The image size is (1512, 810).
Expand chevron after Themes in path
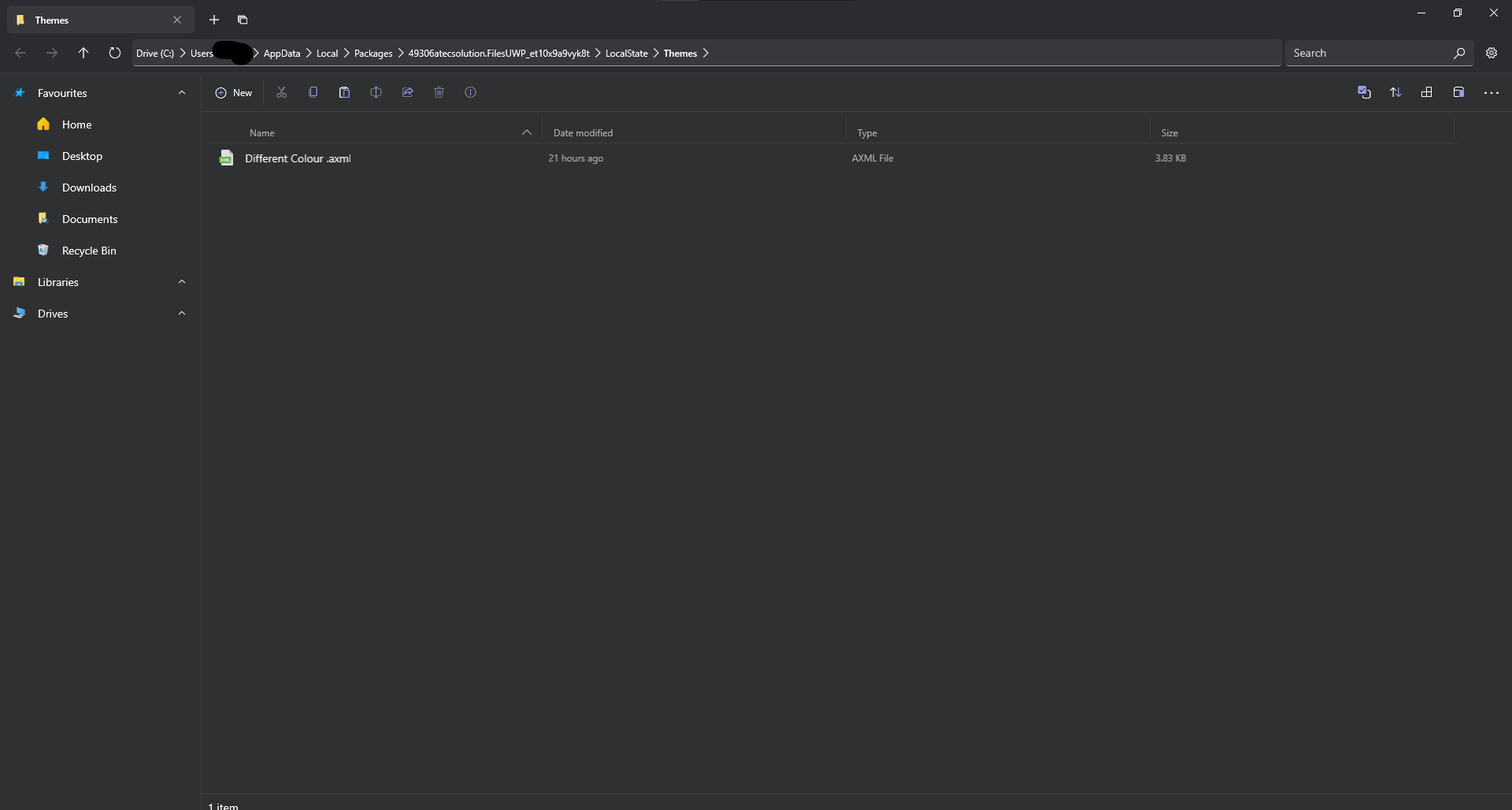pyautogui.click(x=706, y=53)
